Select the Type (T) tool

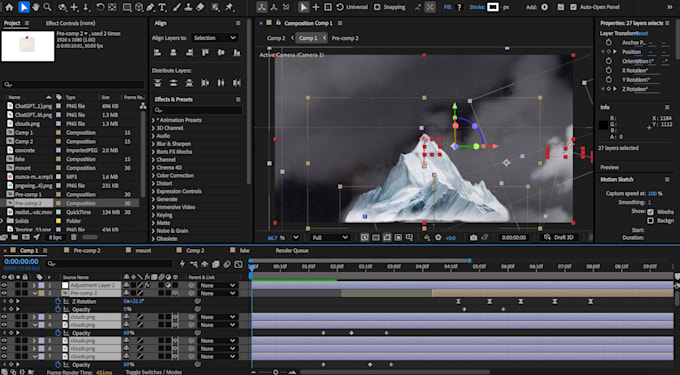pyautogui.click(x=162, y=7)
